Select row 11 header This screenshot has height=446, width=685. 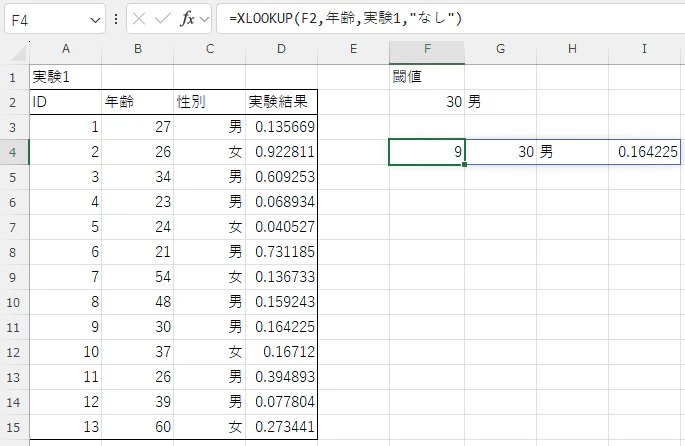click(x=13, y=327)
